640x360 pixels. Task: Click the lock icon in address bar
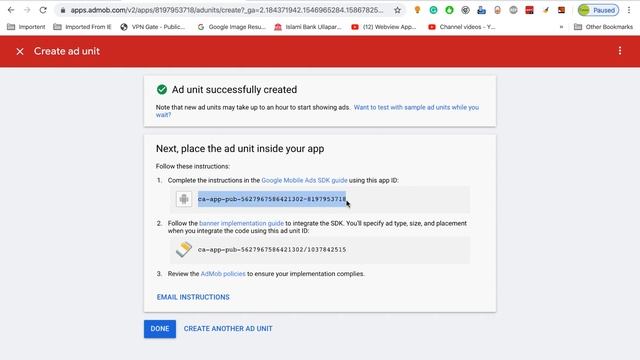[63, 10]
